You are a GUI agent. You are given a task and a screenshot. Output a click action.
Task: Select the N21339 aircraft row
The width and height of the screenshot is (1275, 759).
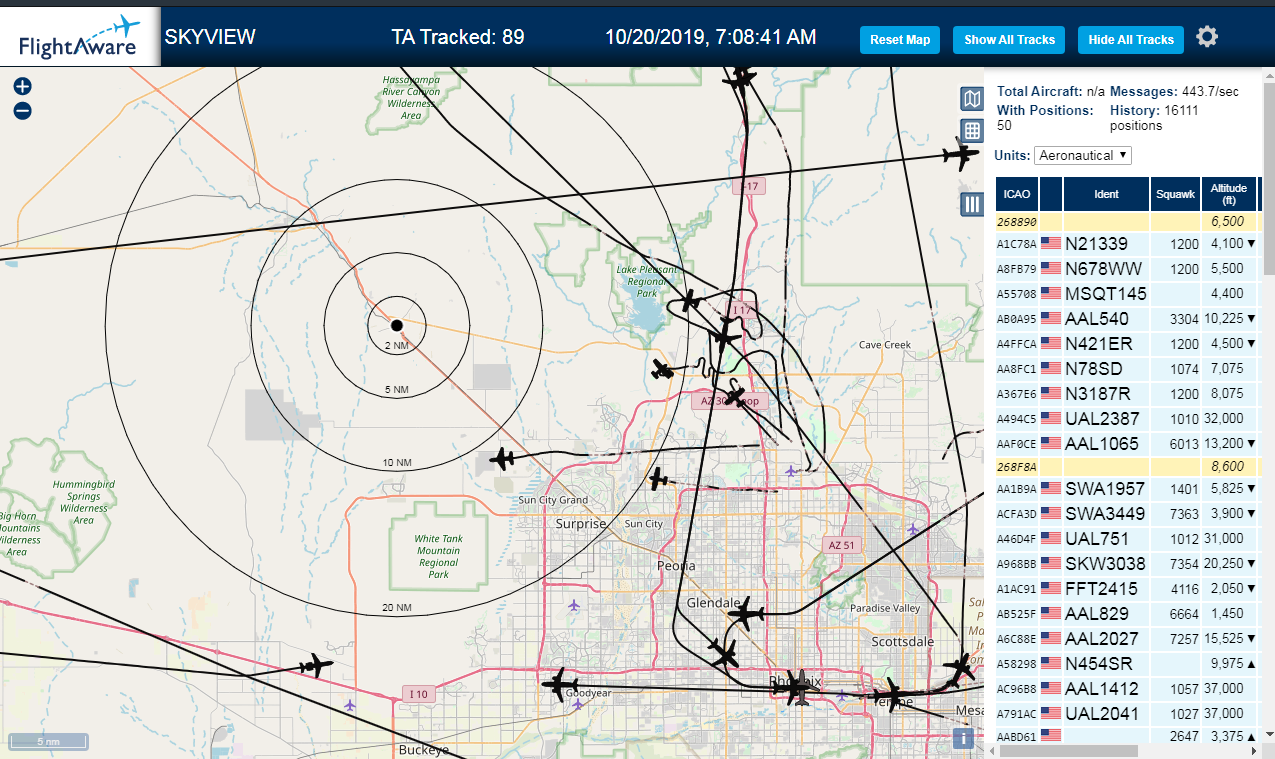(x=1128, y=244)
